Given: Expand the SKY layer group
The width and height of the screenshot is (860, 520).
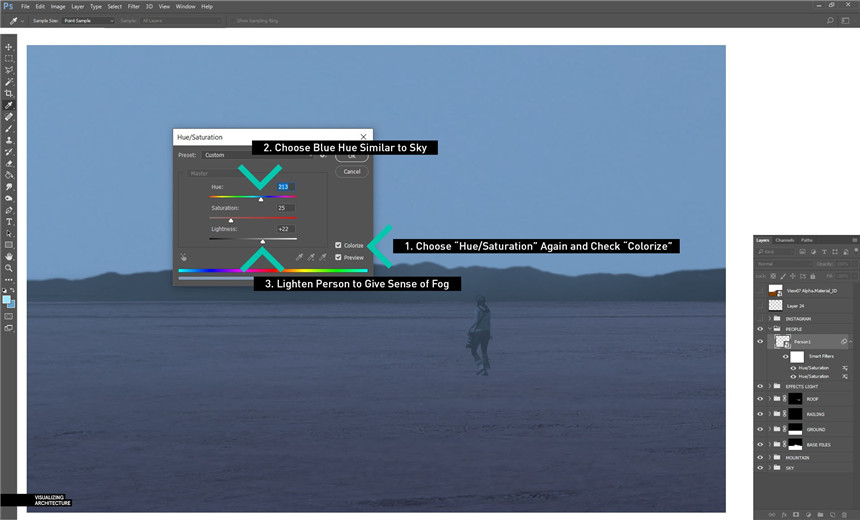Looking at the screenshot, I should pyautogui.click(x=769, y=468).
